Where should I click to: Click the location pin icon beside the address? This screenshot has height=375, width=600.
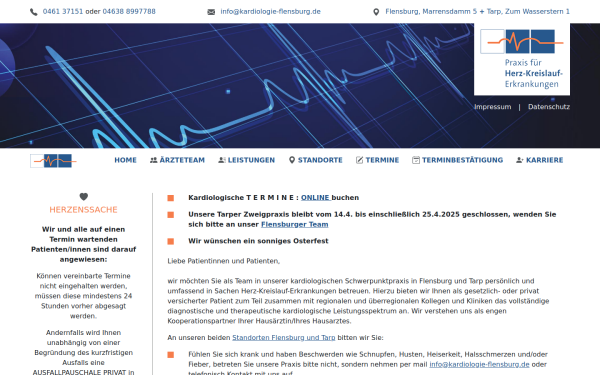coord(376,12)
